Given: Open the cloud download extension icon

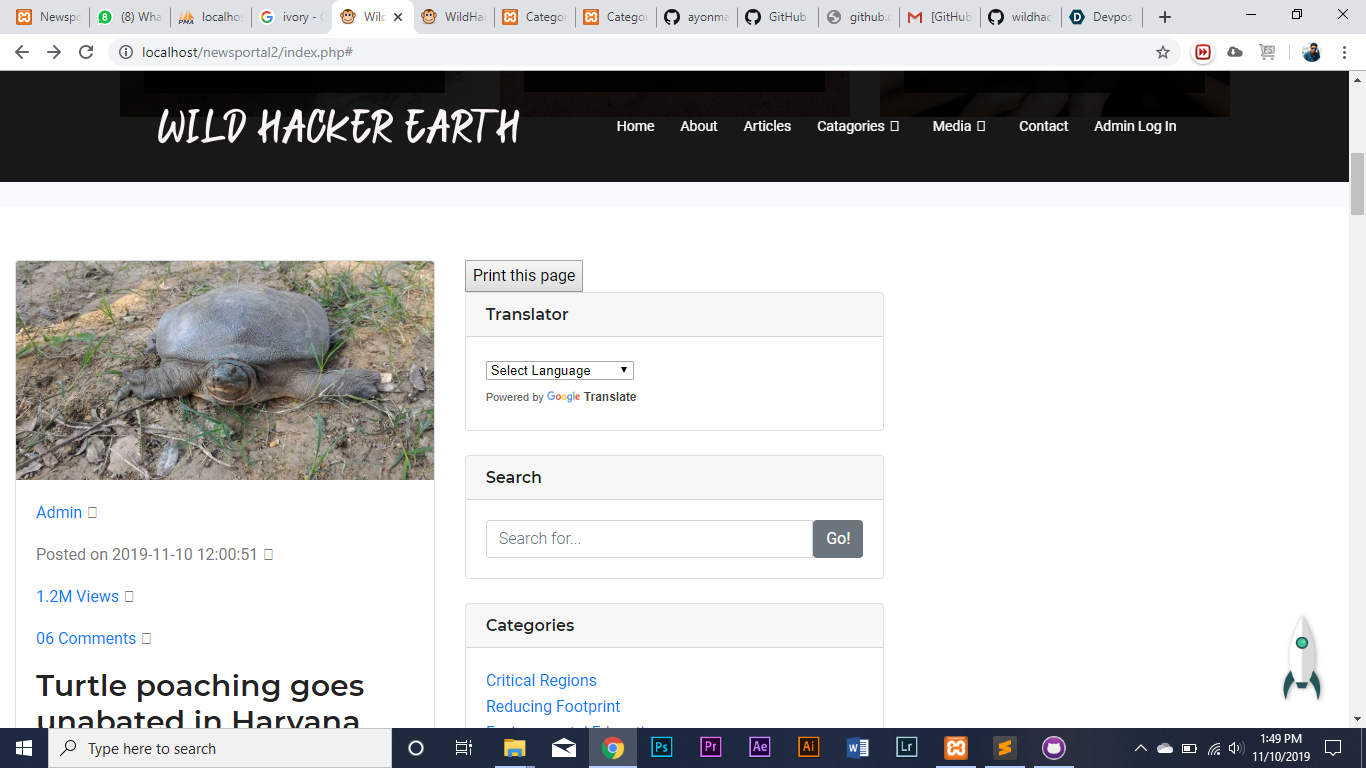Looking at the screenshot, I should pos(1235,52).
